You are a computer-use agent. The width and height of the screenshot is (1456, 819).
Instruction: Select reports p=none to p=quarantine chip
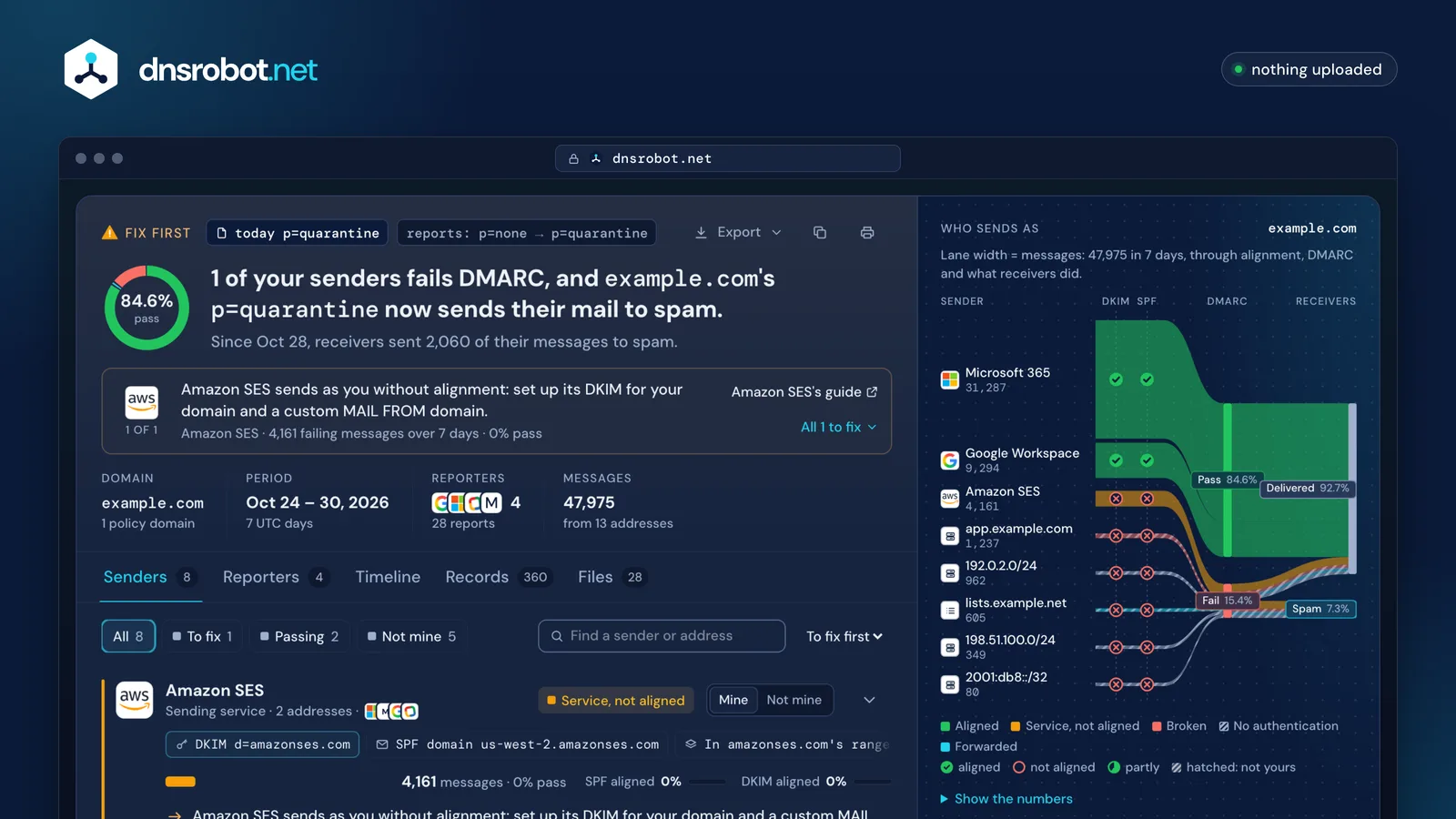(527, 233)
